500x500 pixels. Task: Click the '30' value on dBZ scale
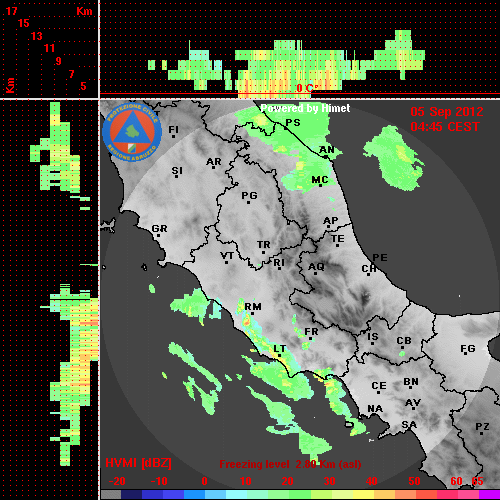[329, 481]
